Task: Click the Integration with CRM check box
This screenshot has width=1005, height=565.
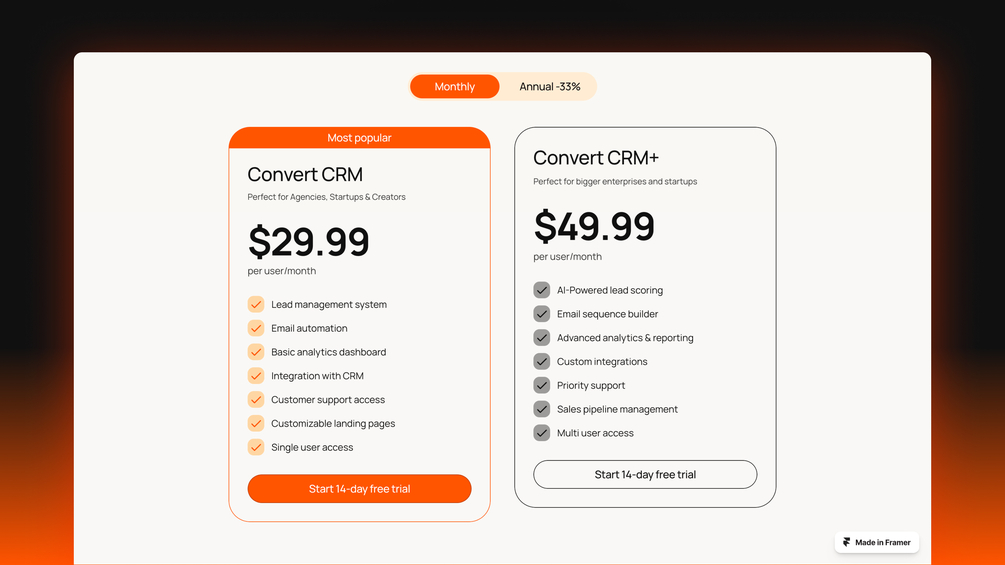Action: [256, 376]
